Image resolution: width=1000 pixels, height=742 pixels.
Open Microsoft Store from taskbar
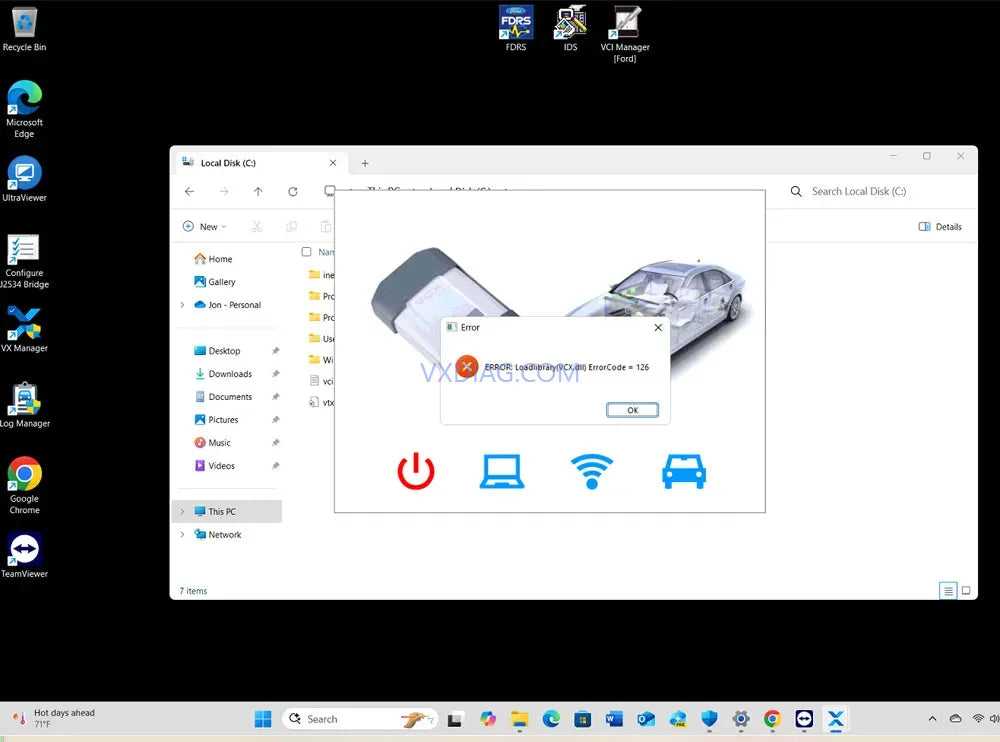point(582,720)
